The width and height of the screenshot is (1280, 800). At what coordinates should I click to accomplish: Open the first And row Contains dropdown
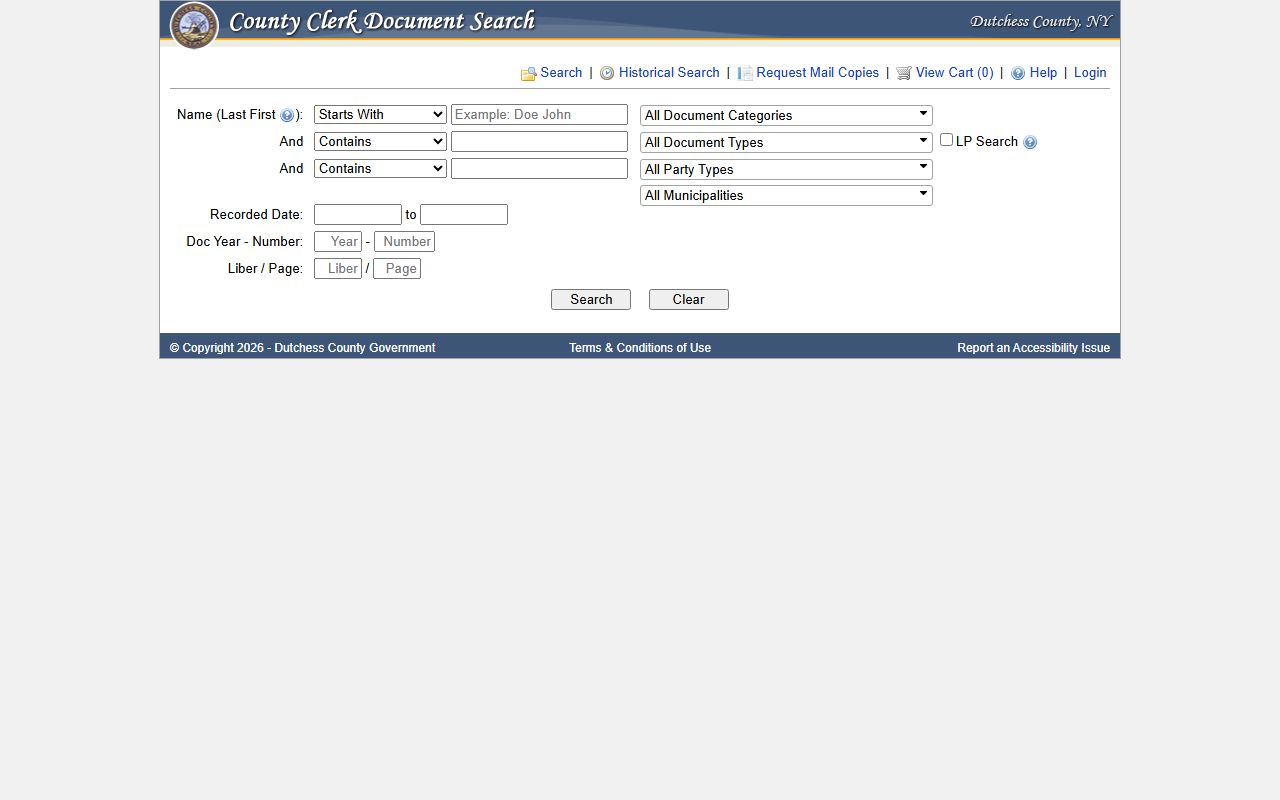[380, 141]
